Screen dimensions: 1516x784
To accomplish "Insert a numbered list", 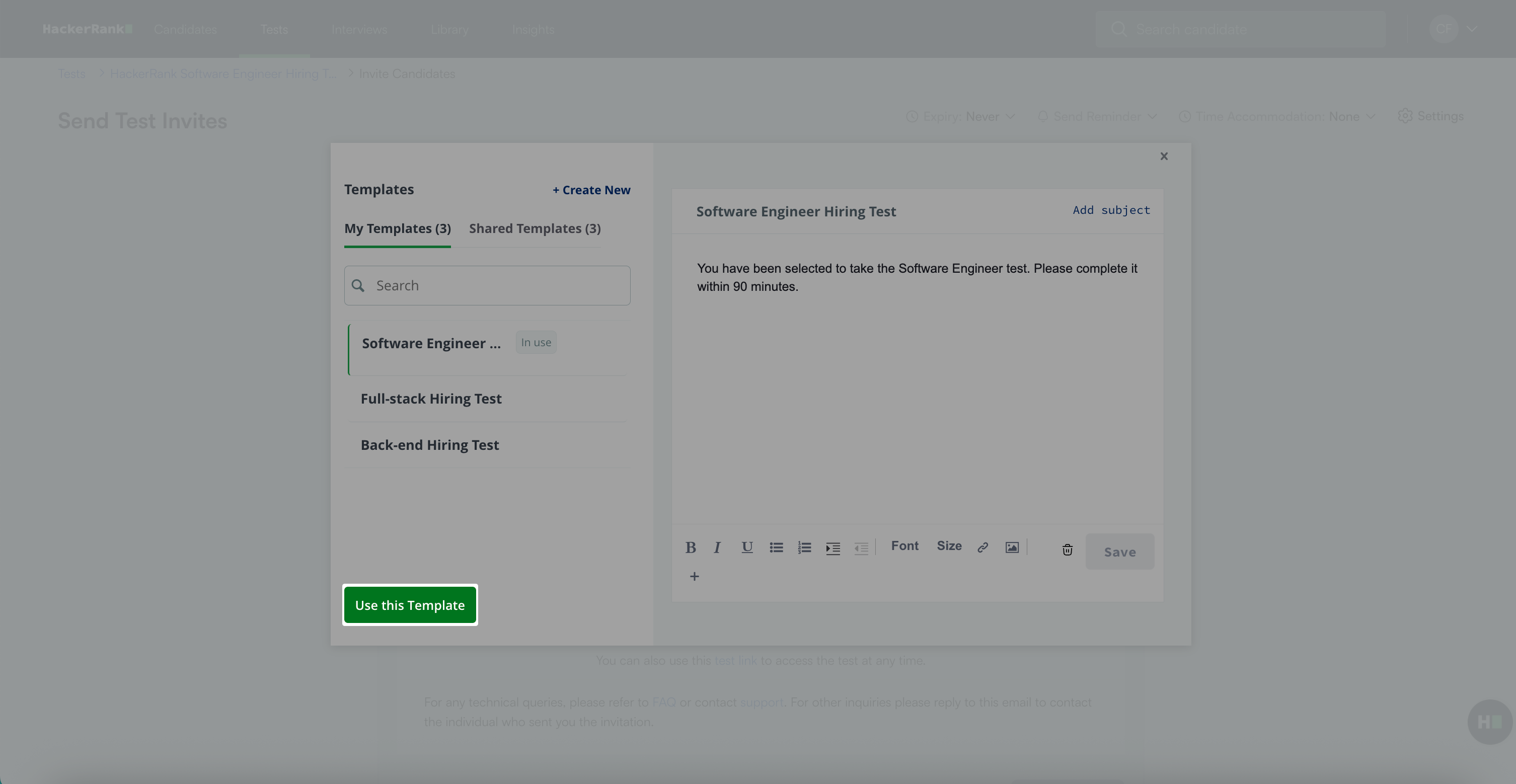I will [x=804, y=547].
